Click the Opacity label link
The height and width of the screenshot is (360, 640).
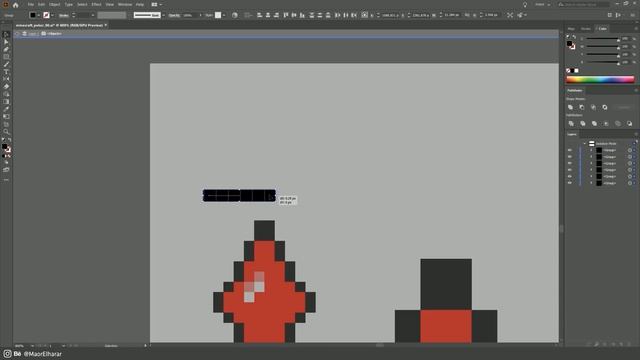coord(174,15)
